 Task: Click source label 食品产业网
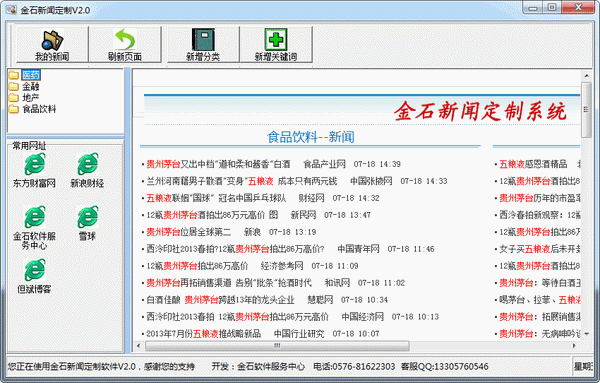324,165
